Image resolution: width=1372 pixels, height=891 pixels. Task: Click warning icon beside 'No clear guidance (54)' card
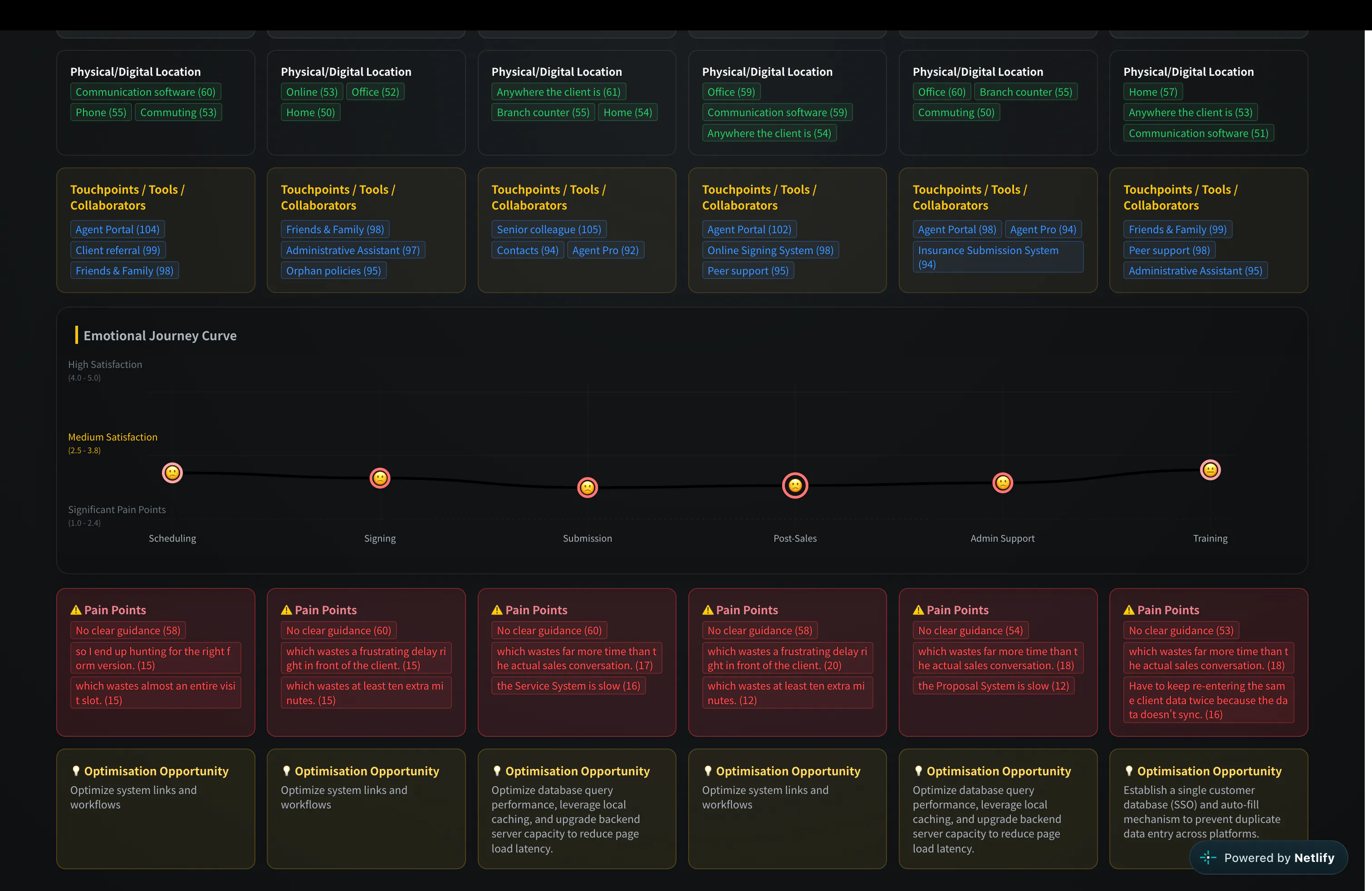[x=918, y=610]
